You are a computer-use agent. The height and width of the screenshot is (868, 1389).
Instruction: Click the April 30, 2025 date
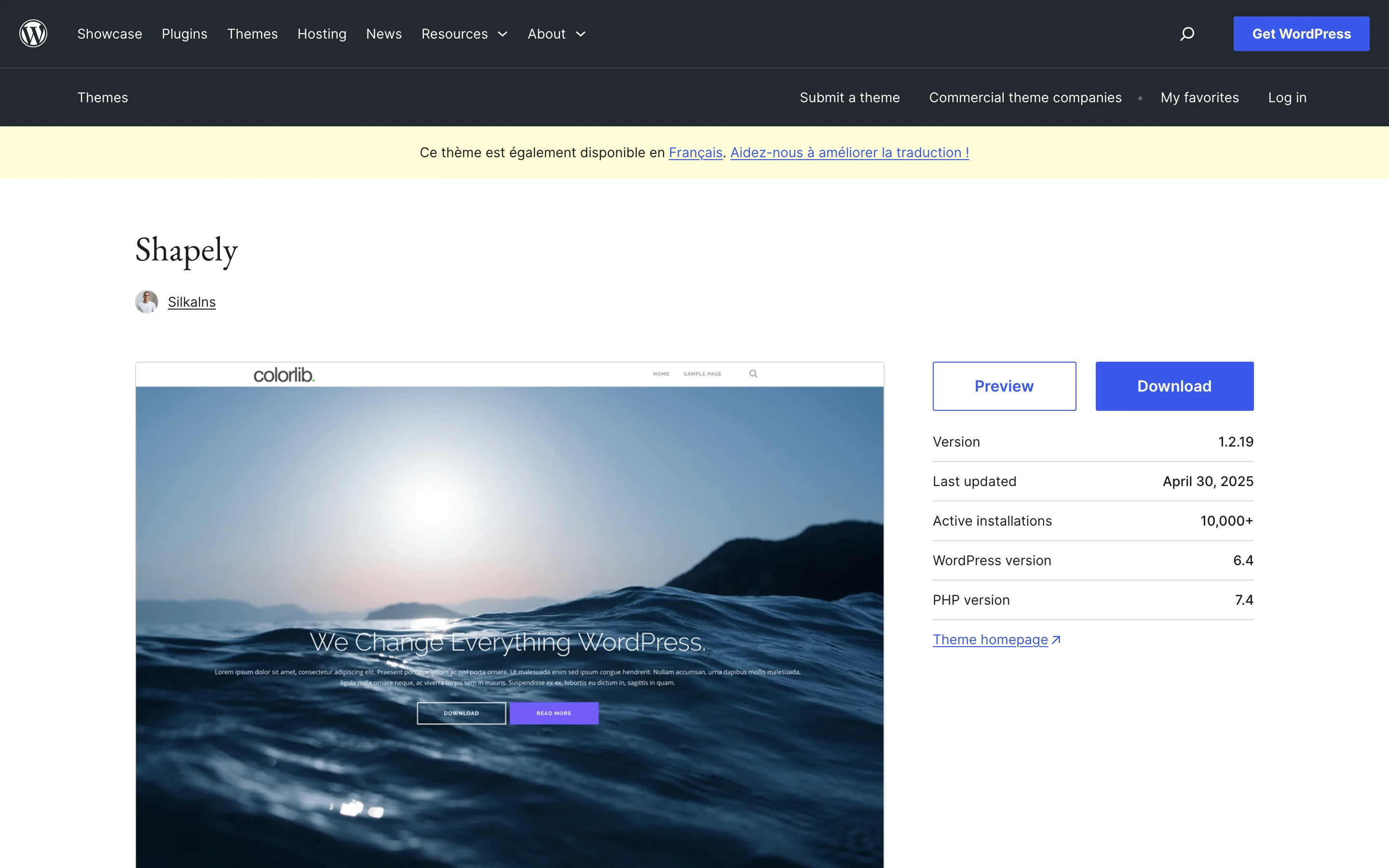pos(1208,482)
